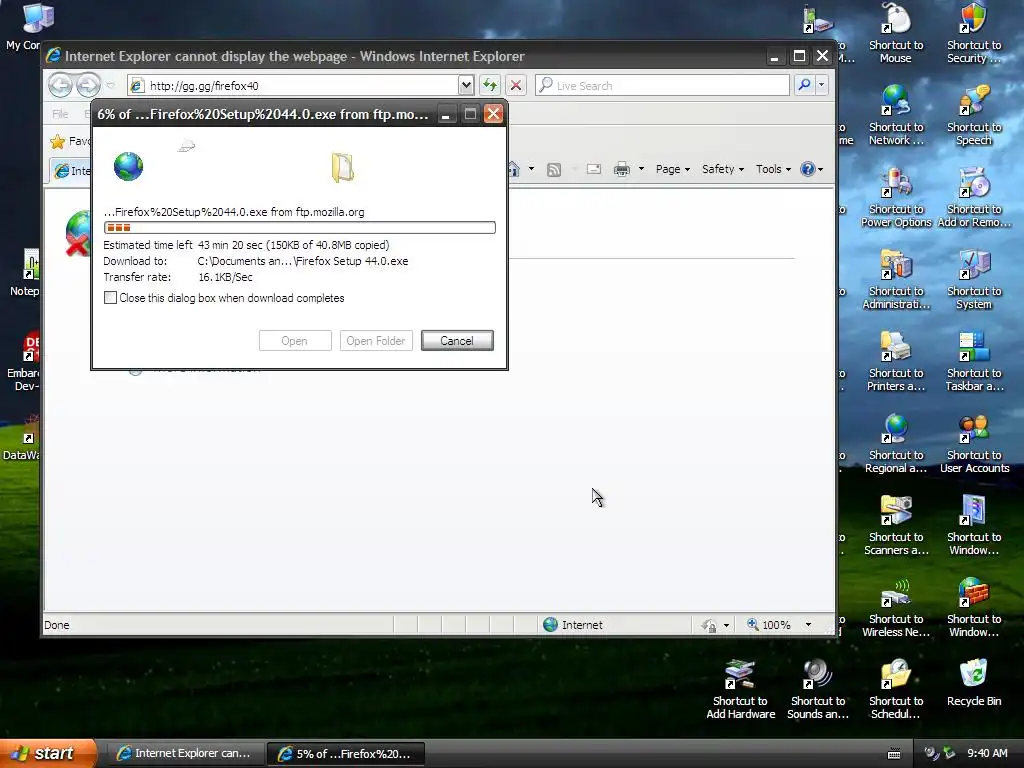Image resolution: width=1024 pixels, height=768 pixels.
Task: Select Shortcut to Scanners desktop icon
Action: coord(896,525)
